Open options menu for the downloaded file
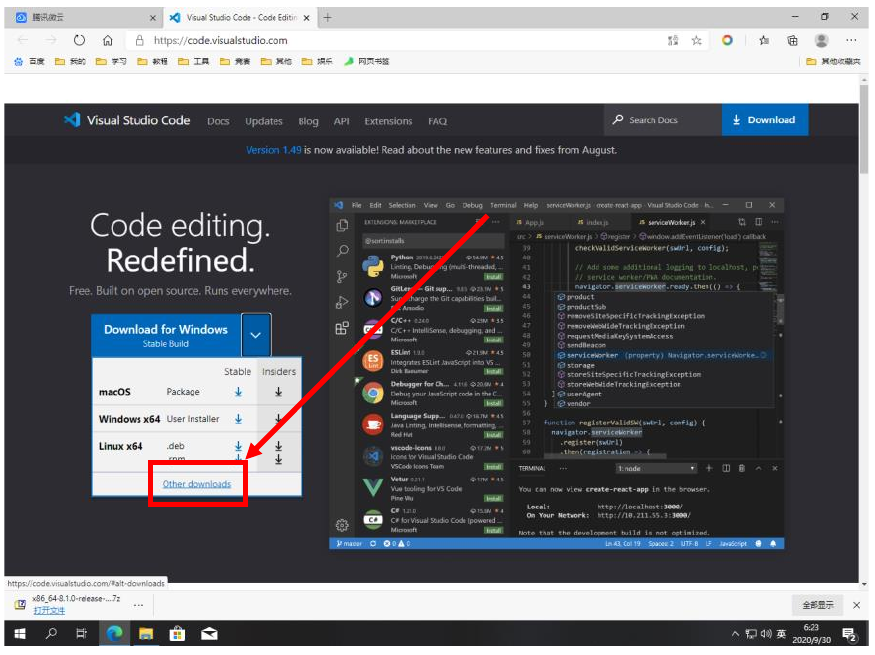 139,604
